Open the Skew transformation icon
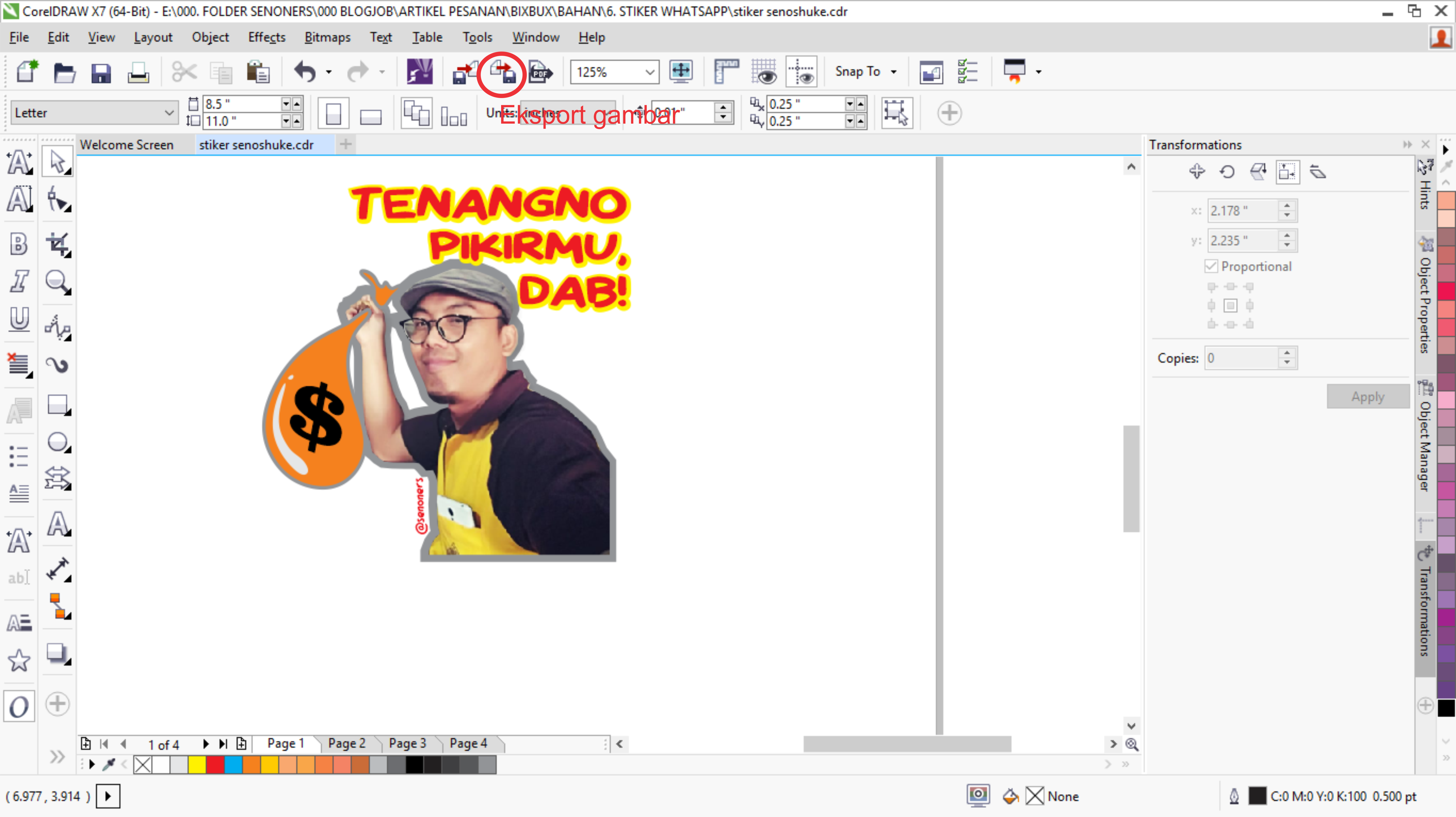1456x817 pixels. click(x=1318, y=172)
